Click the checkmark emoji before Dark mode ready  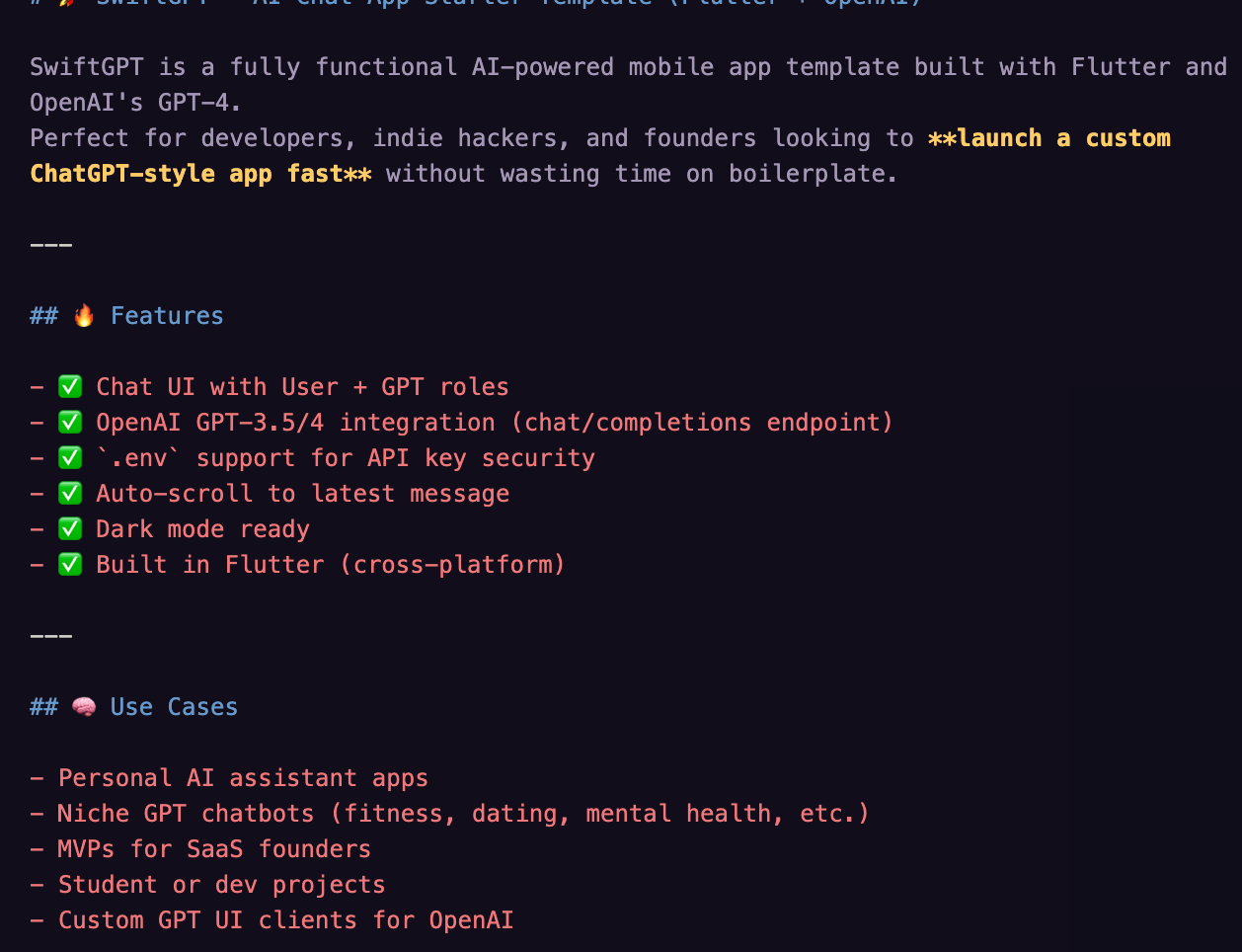coord(70,529)
